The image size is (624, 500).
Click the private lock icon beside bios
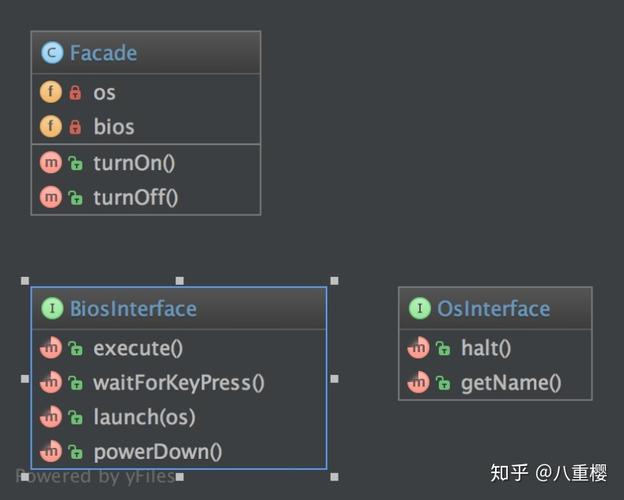pyautogui.click(x=75, y=127)
